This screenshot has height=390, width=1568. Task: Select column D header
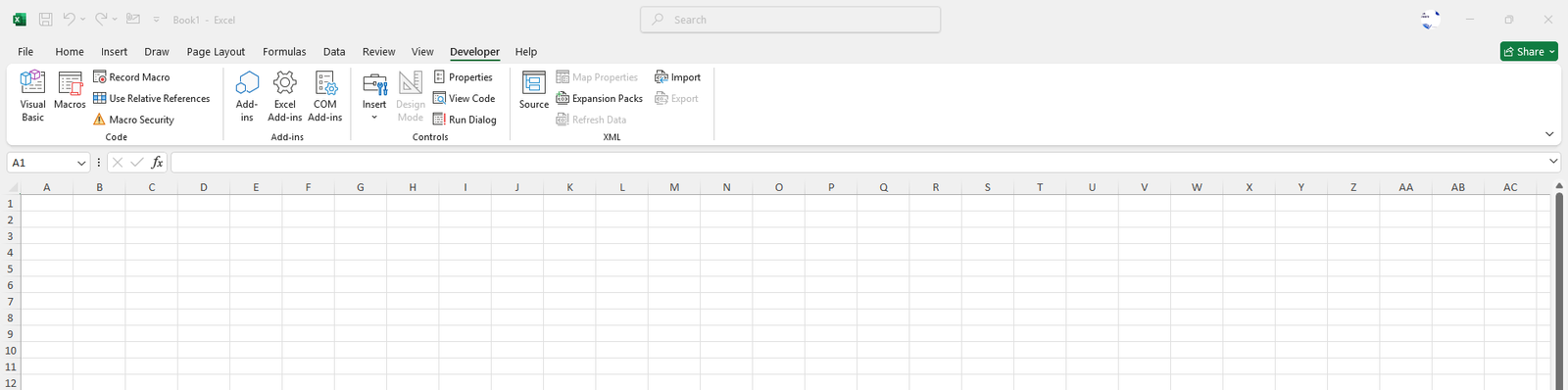click(204, 187)
